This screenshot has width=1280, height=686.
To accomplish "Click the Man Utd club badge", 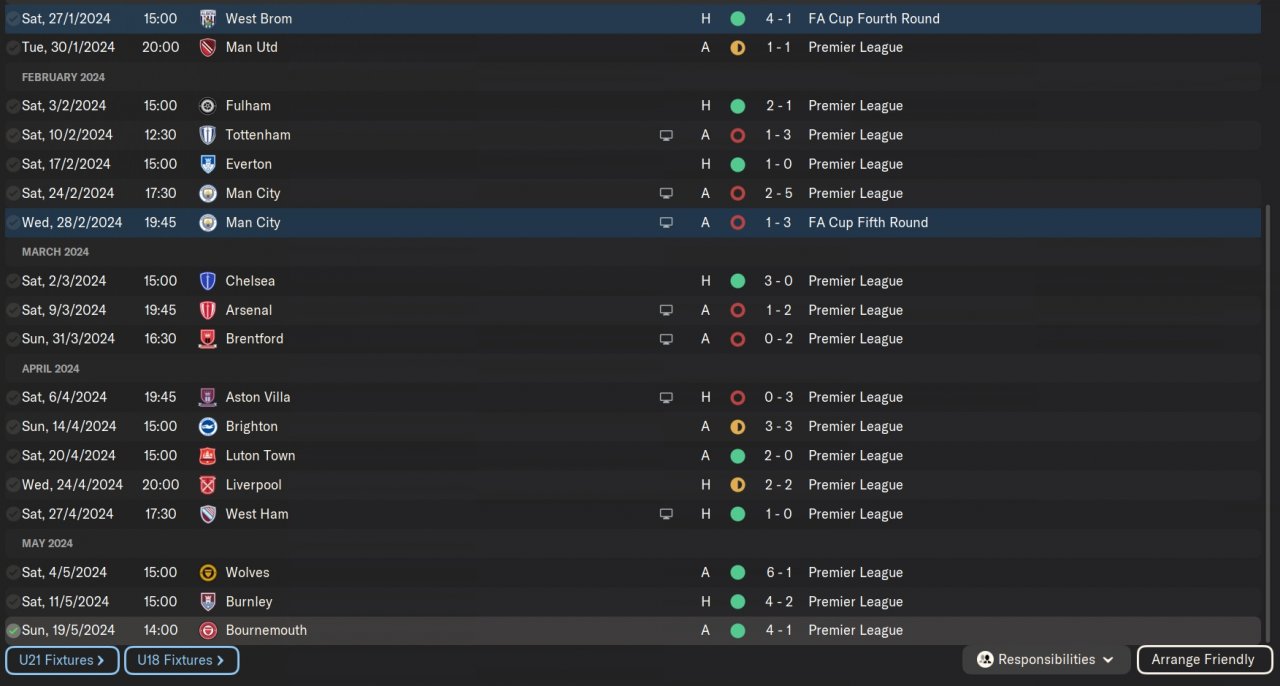I will tap(208, 48).
